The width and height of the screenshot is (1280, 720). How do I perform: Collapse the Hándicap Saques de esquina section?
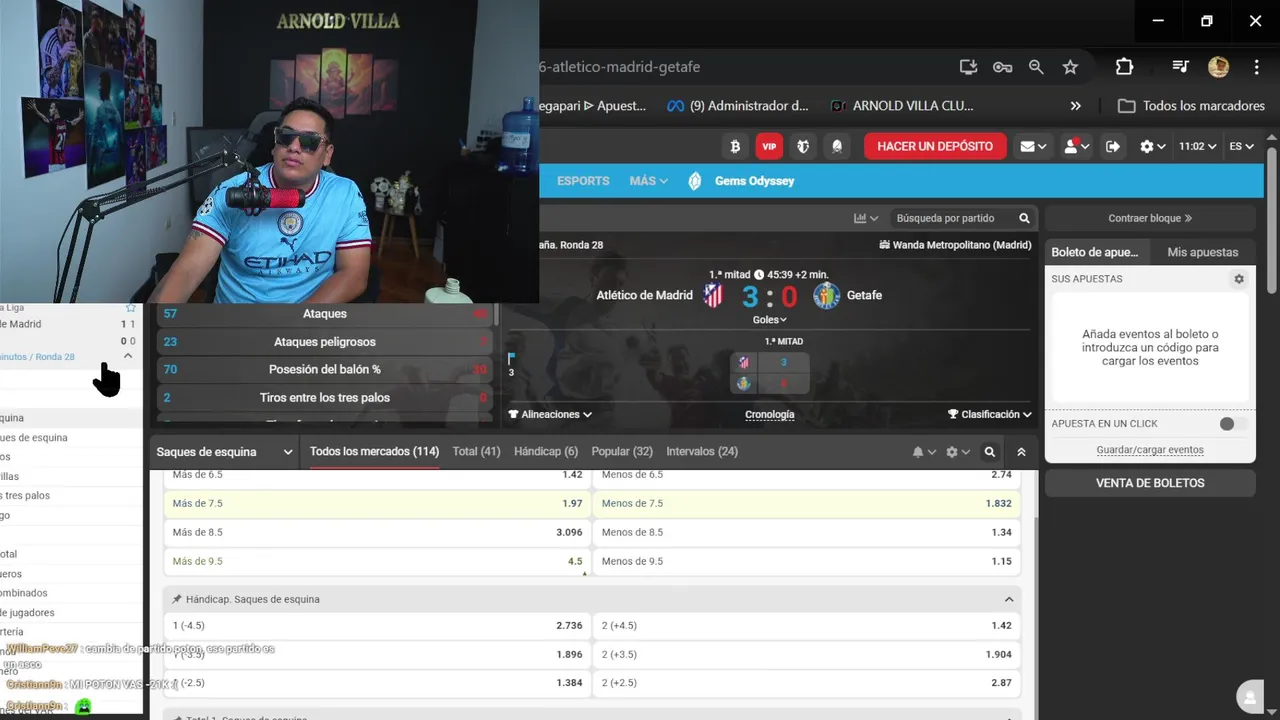coord(1009,599)
